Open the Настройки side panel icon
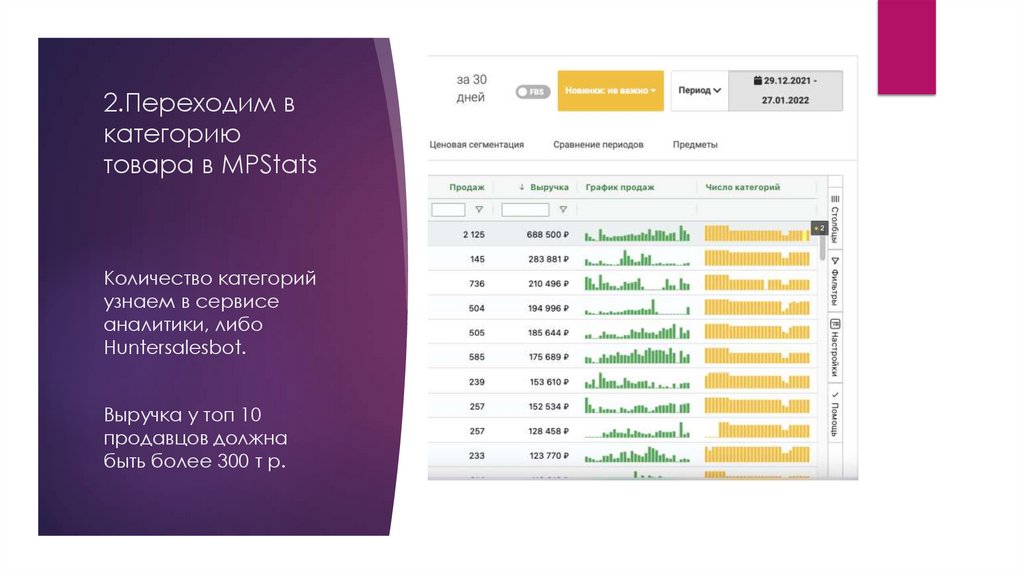The height and width of the screenshot is (574, 1024). coord(835,347)
